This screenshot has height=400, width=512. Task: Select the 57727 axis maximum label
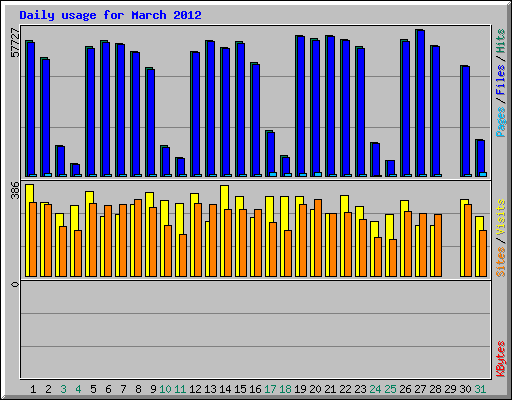[x=15, y=43]
